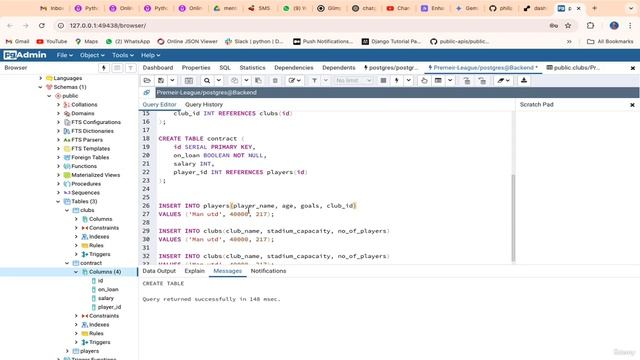Reload the browser page
Screen dimensions: 640x360
(x=42, y=25)
